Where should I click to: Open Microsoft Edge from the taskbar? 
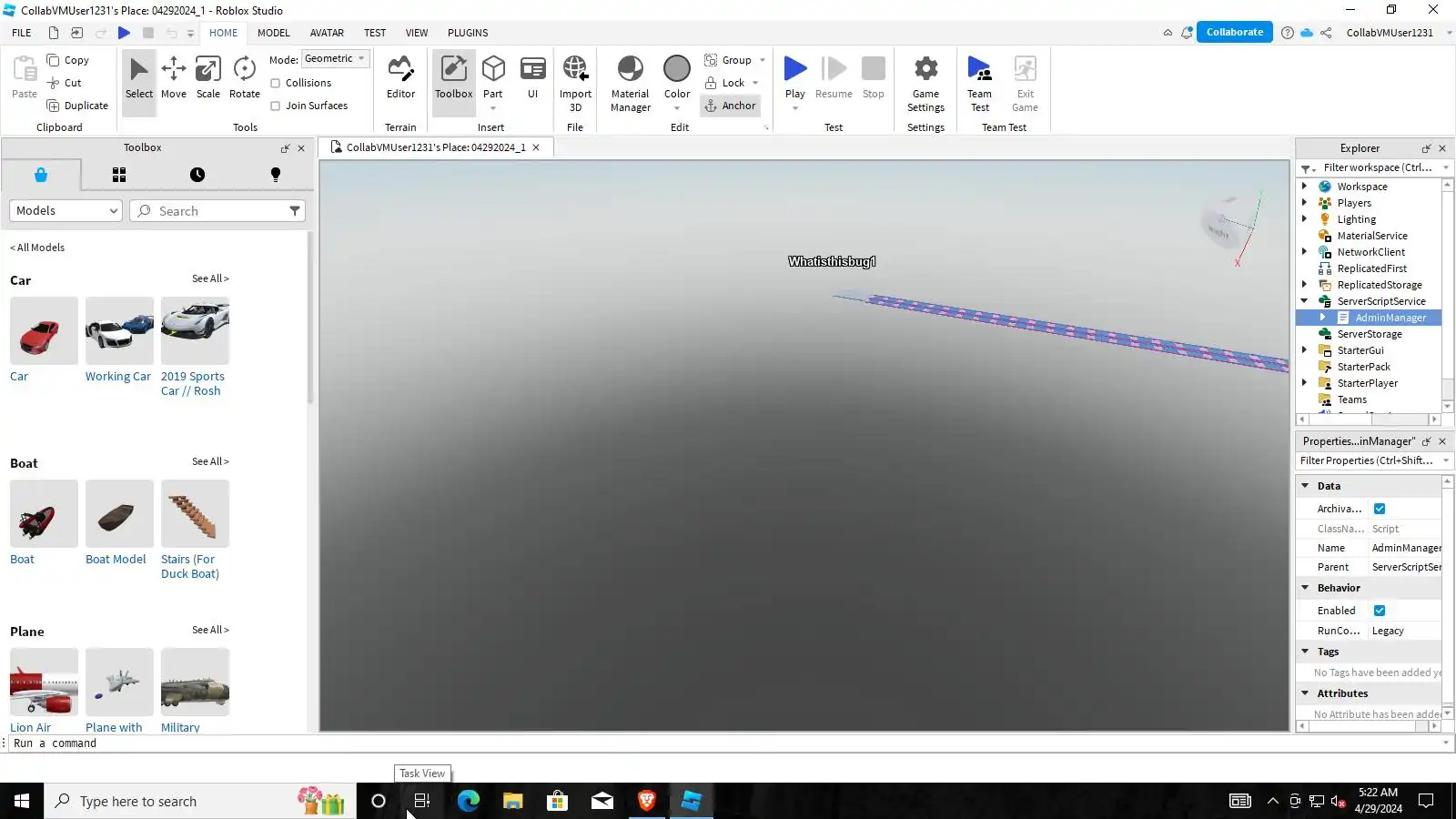[x=468, y=801]
